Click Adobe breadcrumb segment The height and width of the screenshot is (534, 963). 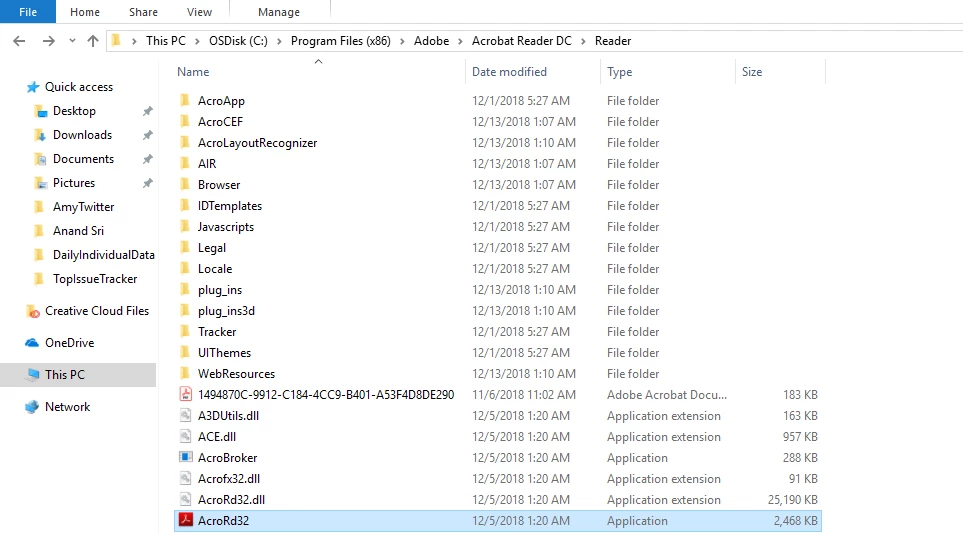pos(431,41)
